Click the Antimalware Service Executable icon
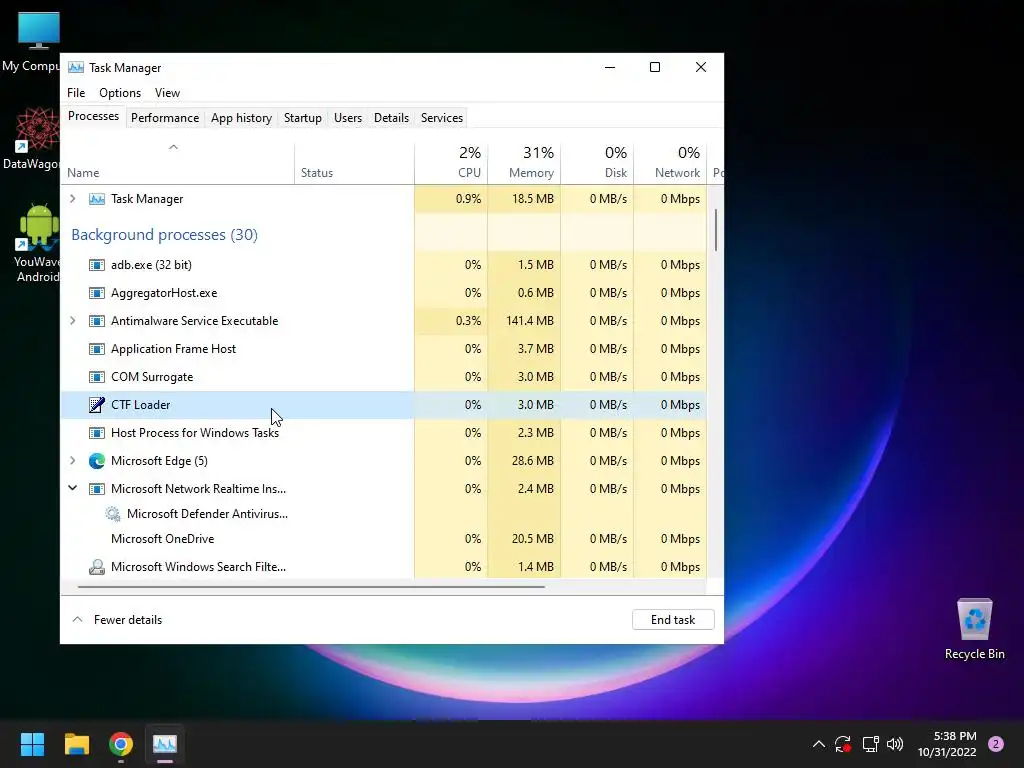1024x768 pixels. pos(97,321)
